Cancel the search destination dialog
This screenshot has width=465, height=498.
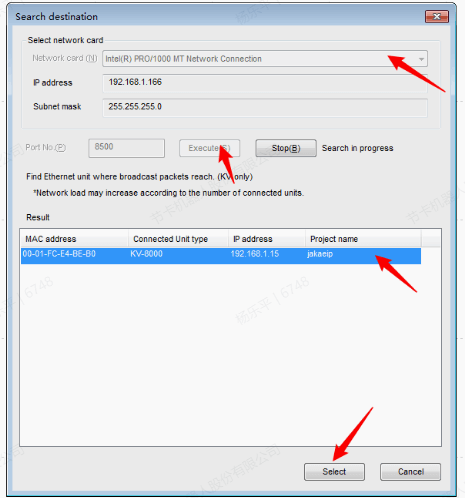point(410,472)
